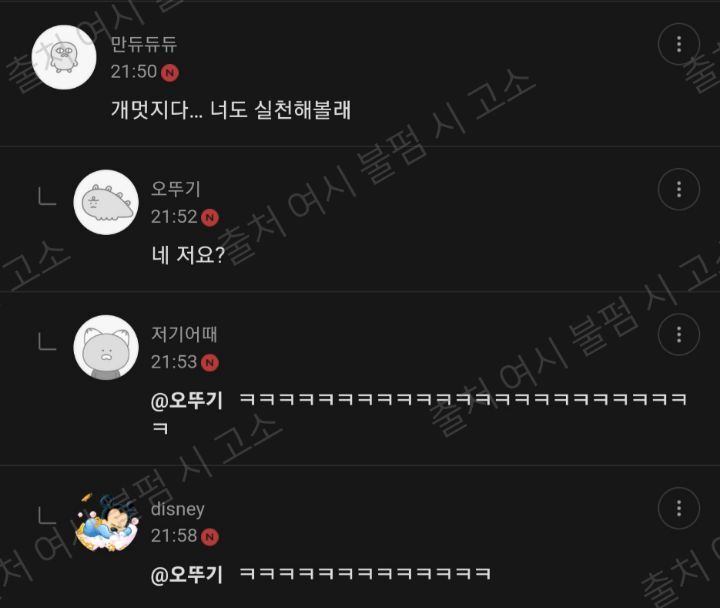Click the username 오뚜기 above 21:52
This screenshot has width=720, height=608.
(176, 189)
